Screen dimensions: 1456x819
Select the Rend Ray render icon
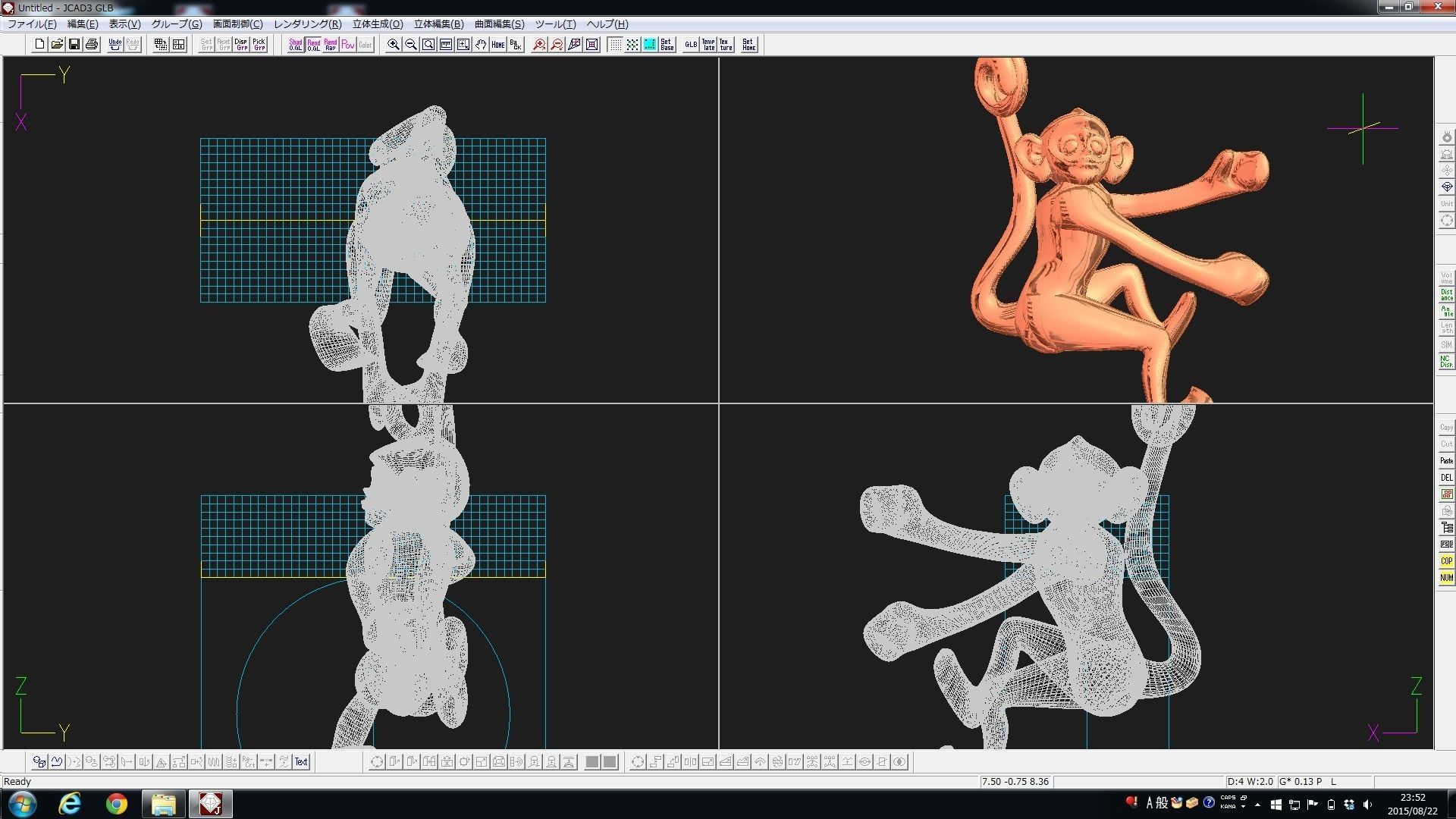point(331,45)
